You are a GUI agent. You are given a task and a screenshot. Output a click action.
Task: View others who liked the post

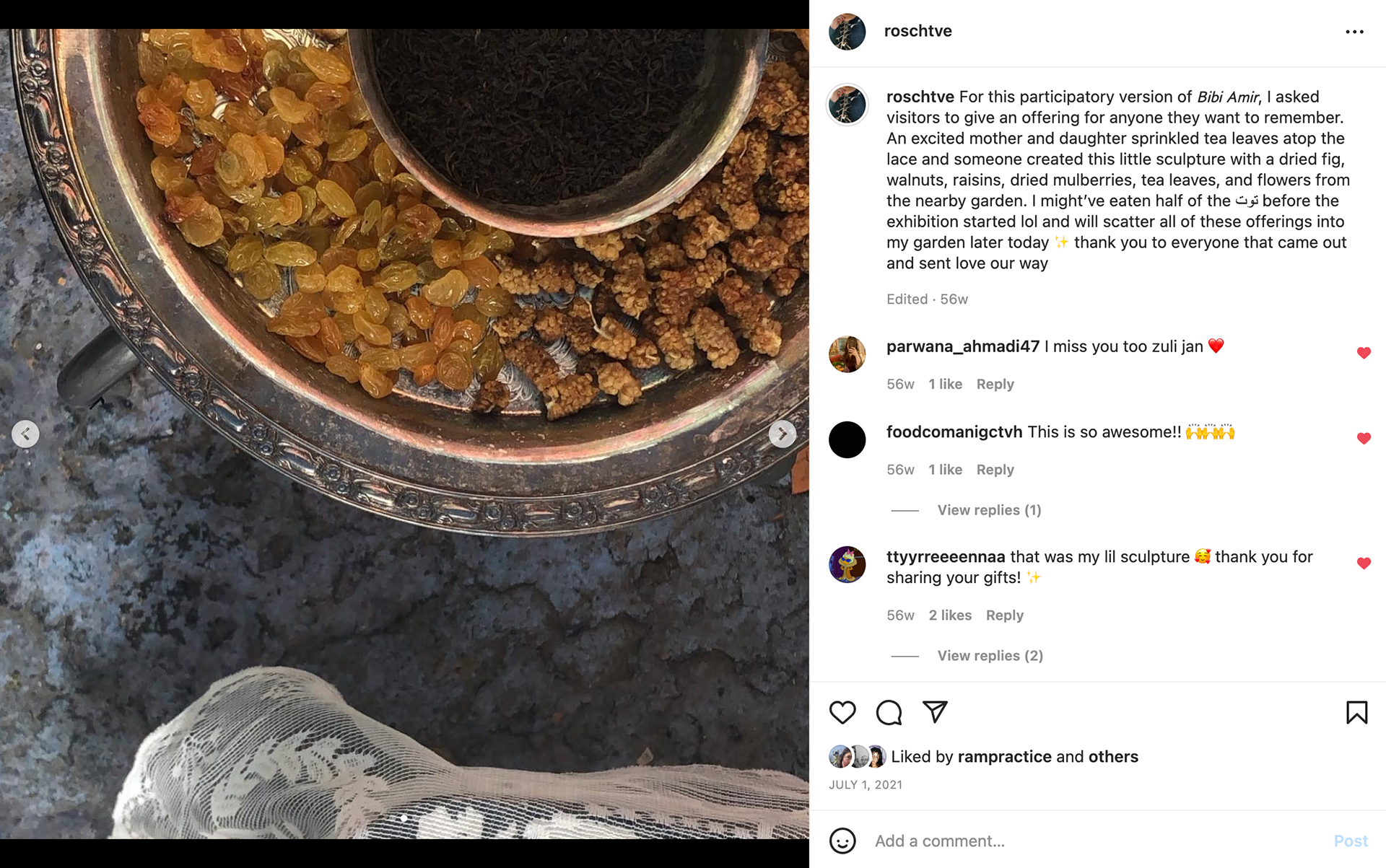click(1113, 757)
